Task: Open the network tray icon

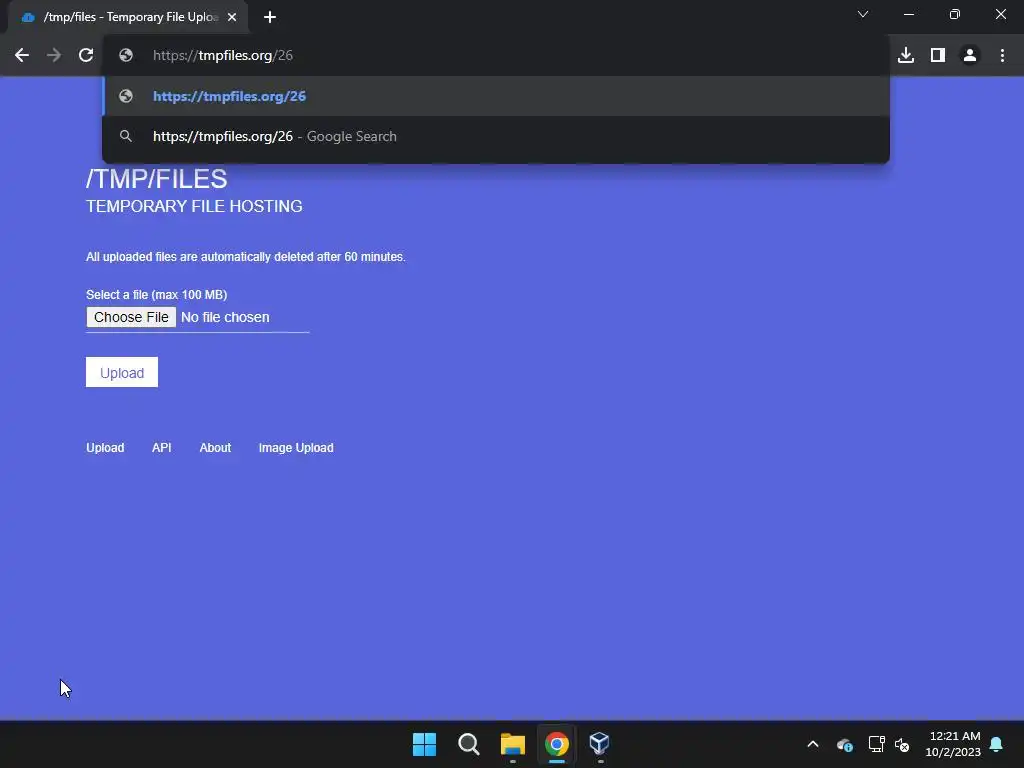Action: (876, 744)
